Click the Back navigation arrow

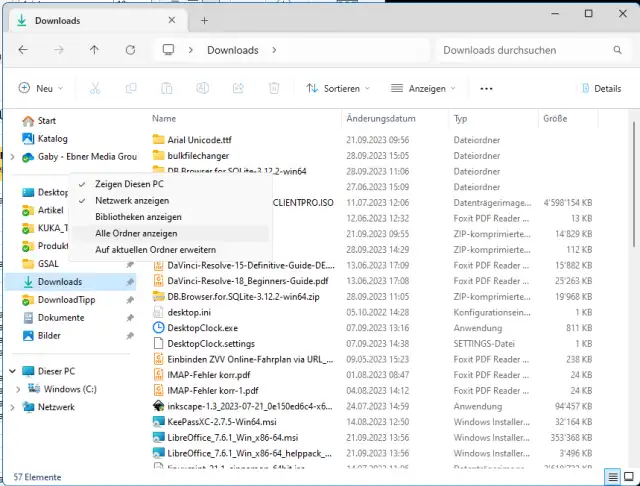[x=22, y=50]
